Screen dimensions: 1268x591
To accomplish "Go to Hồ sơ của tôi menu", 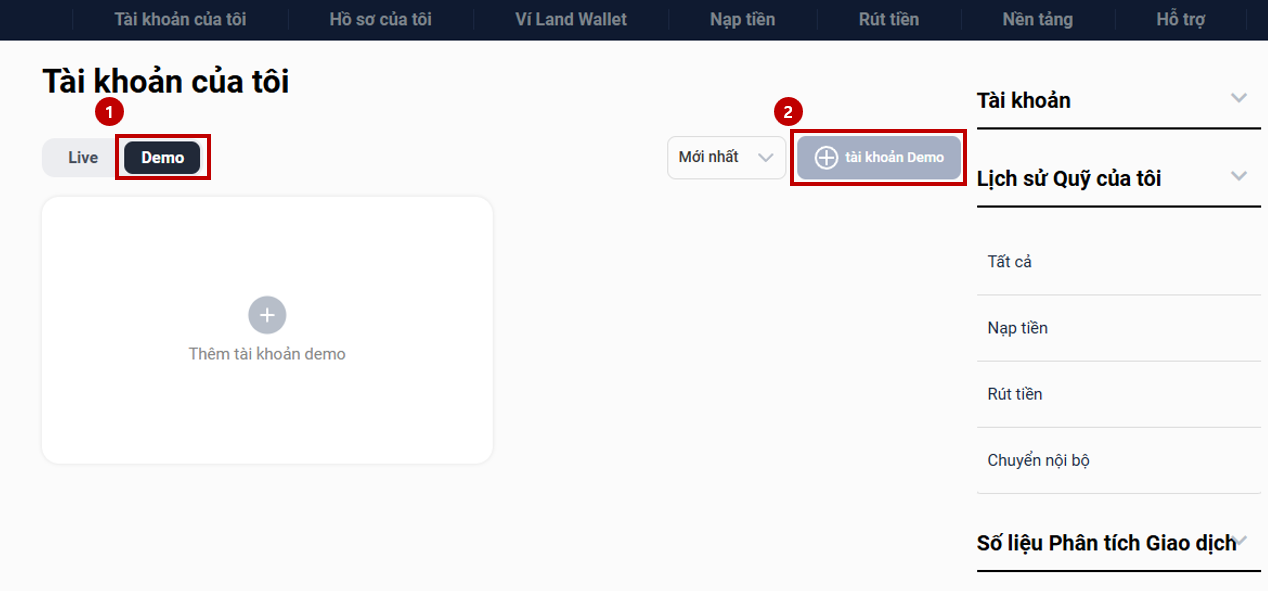I will [380, 19].
